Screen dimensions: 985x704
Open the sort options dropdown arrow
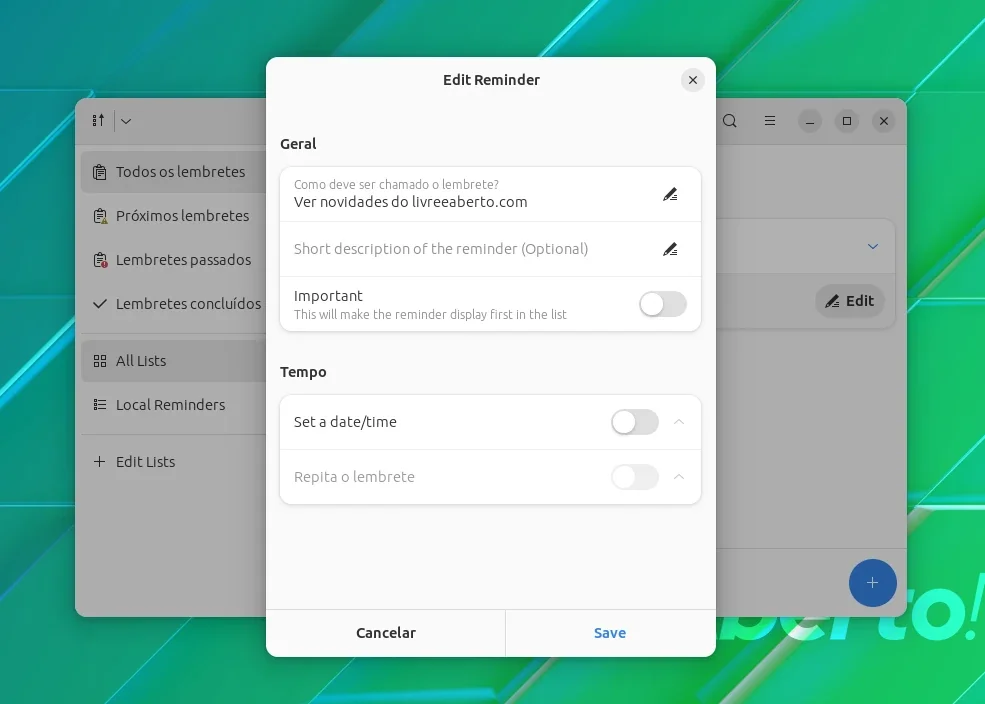(126, 121)
